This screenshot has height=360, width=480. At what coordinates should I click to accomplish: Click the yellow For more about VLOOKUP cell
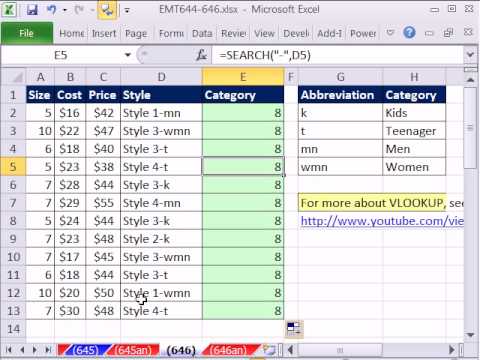click(x=372, y=203)
